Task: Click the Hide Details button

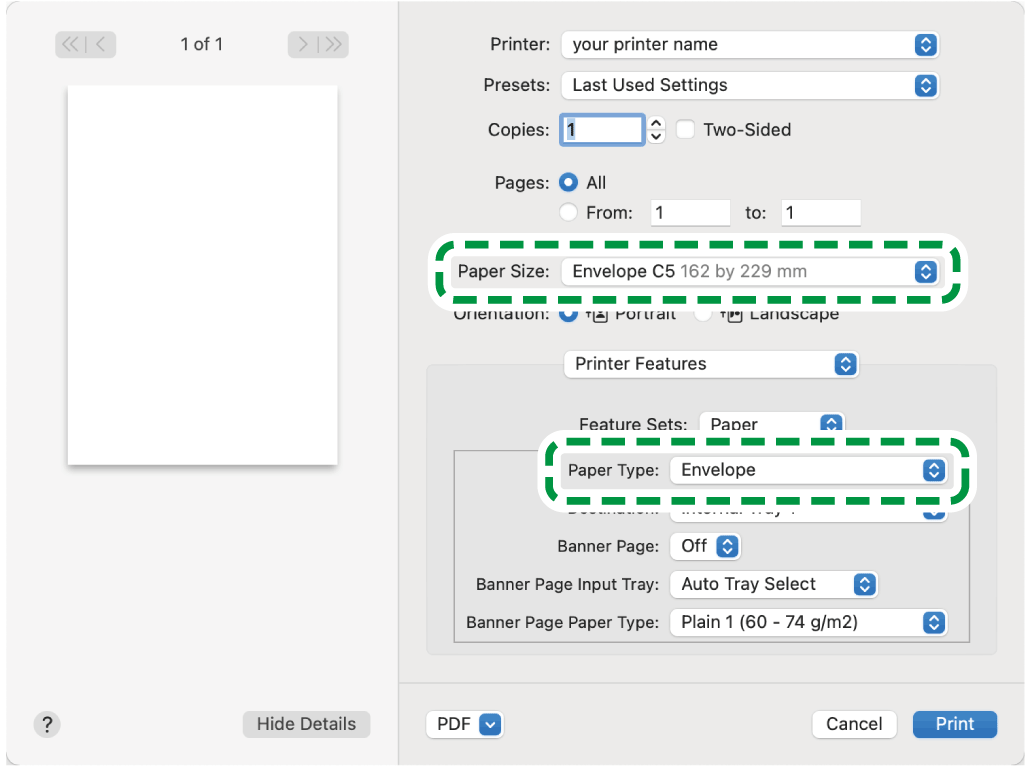Action: tap(306, 725)
